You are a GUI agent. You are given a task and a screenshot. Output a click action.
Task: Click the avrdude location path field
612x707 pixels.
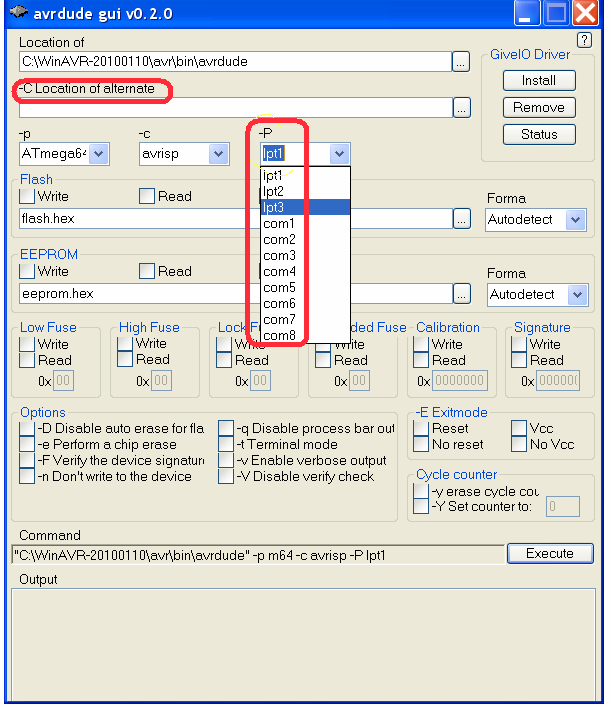[235, 62]
